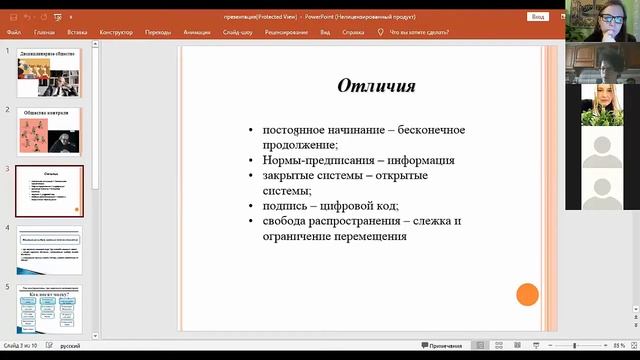The height and width of the screenshot is (360, 640).
Task: Click the zoom slider handle
Action: pyautogui.click(x=574, y=346)
